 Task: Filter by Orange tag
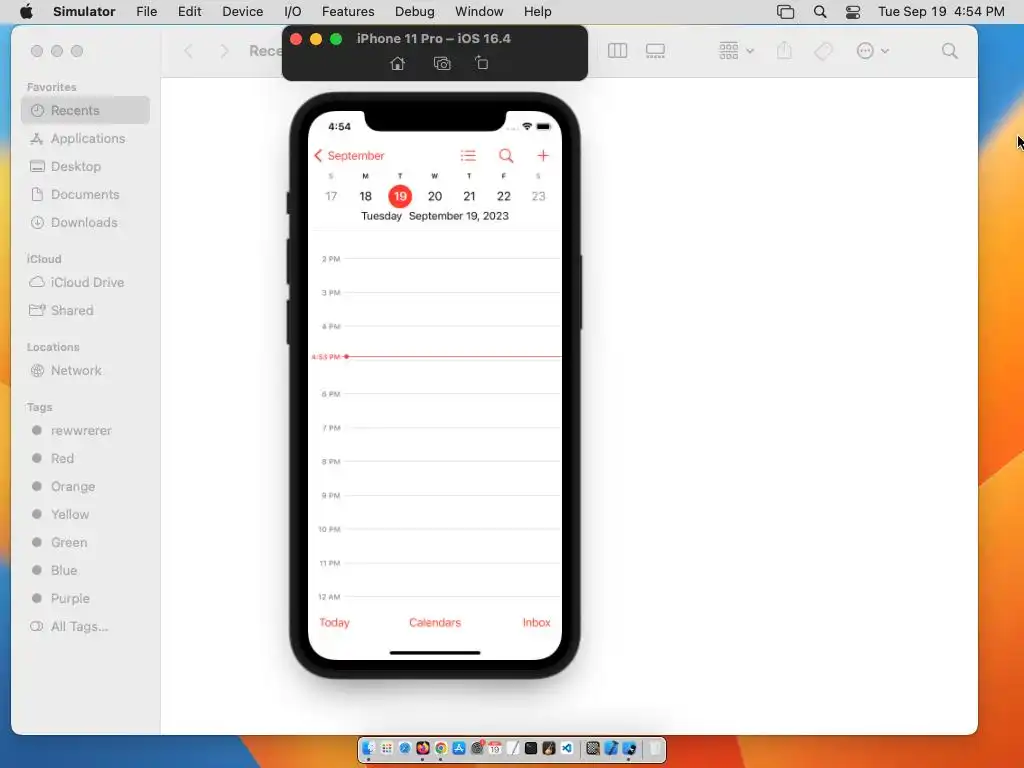point(86,487)
